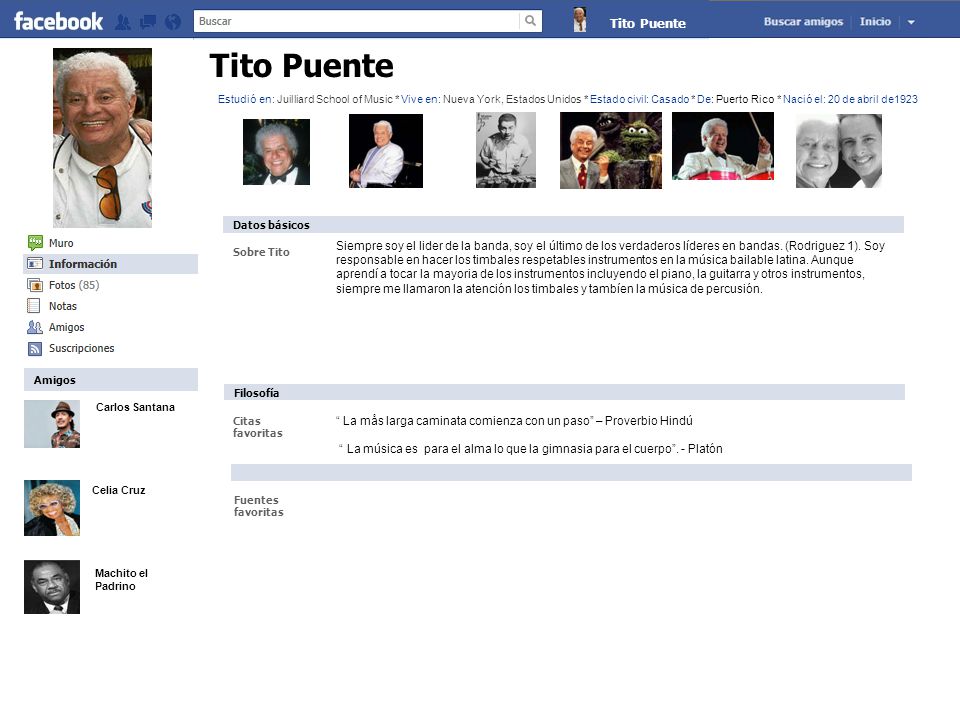This screenshot has height=720, width=960.
Task: Open Machito el Padrino's profile name
Action: point(121,579)
